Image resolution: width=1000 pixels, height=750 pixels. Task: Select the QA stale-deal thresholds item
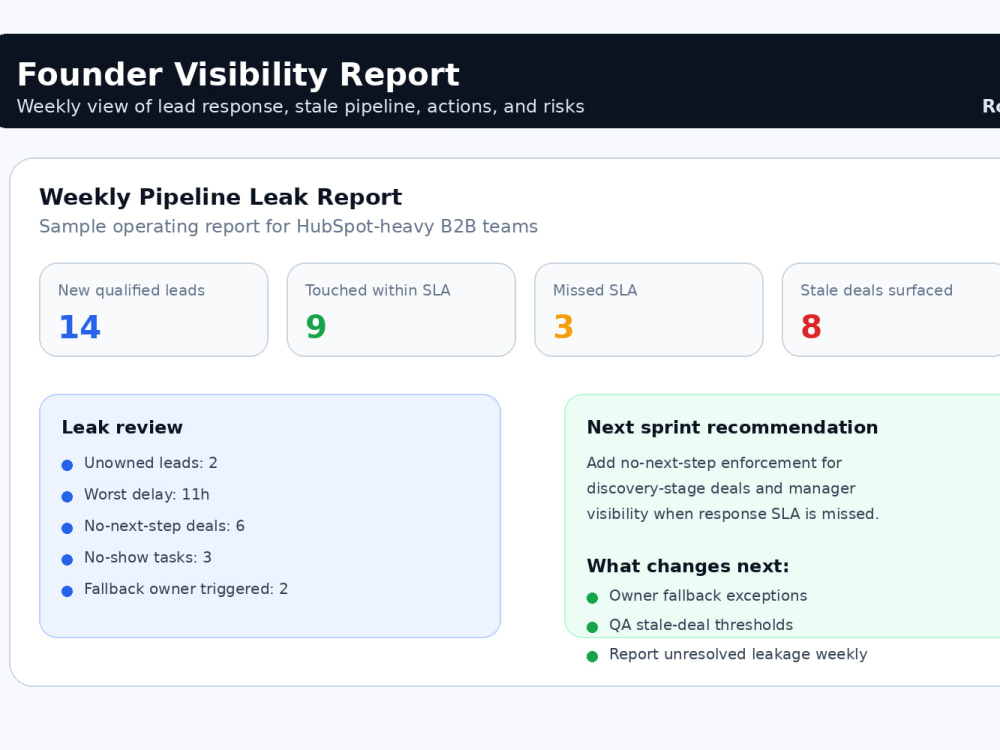(x=690, y=625)
